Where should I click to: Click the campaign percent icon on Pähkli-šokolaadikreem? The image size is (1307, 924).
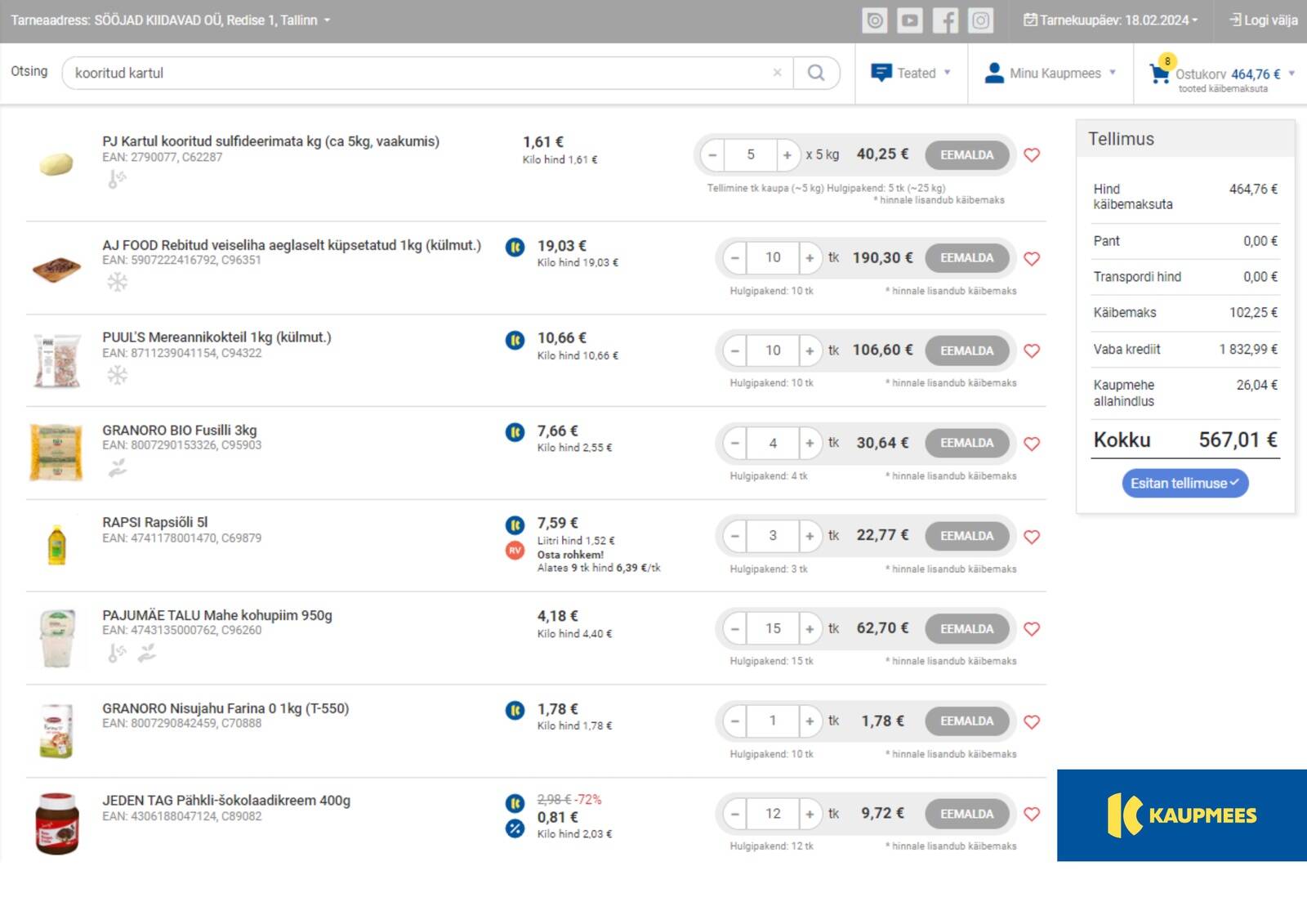[515, 828]
